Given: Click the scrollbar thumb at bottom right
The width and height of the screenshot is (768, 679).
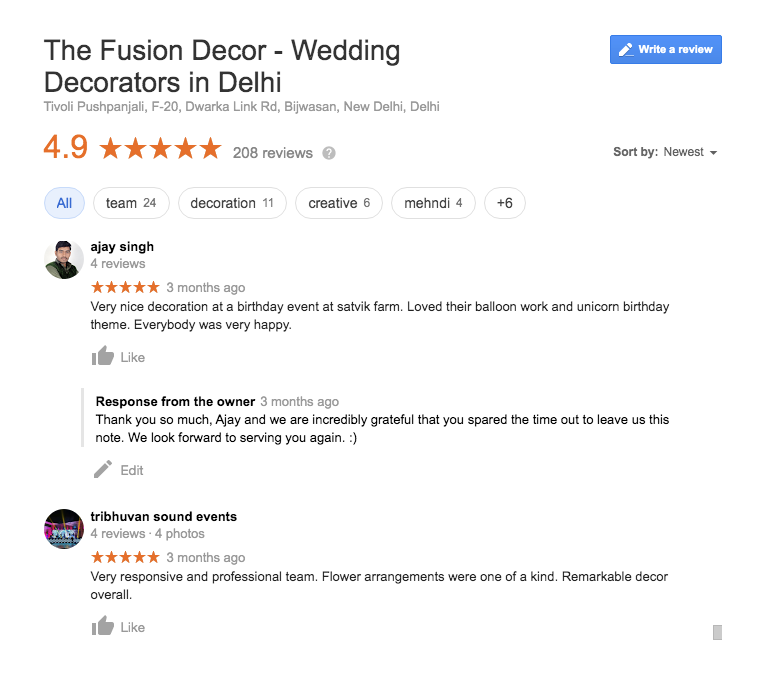Looking at the screenshot, I should (717, 632).
